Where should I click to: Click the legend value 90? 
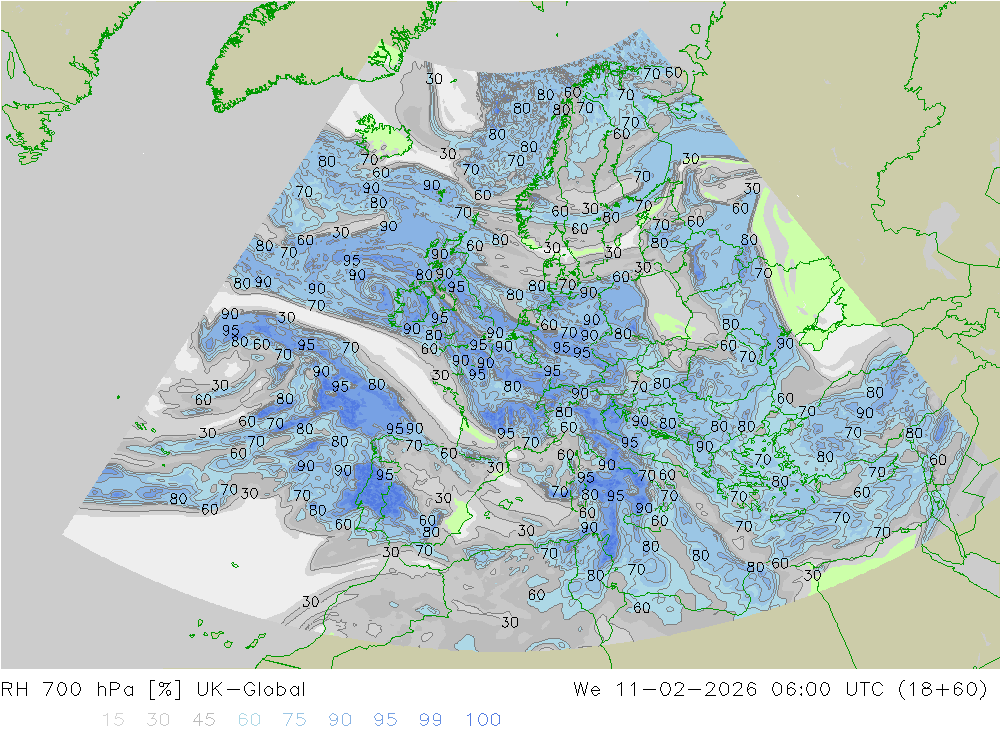point(339,720)
